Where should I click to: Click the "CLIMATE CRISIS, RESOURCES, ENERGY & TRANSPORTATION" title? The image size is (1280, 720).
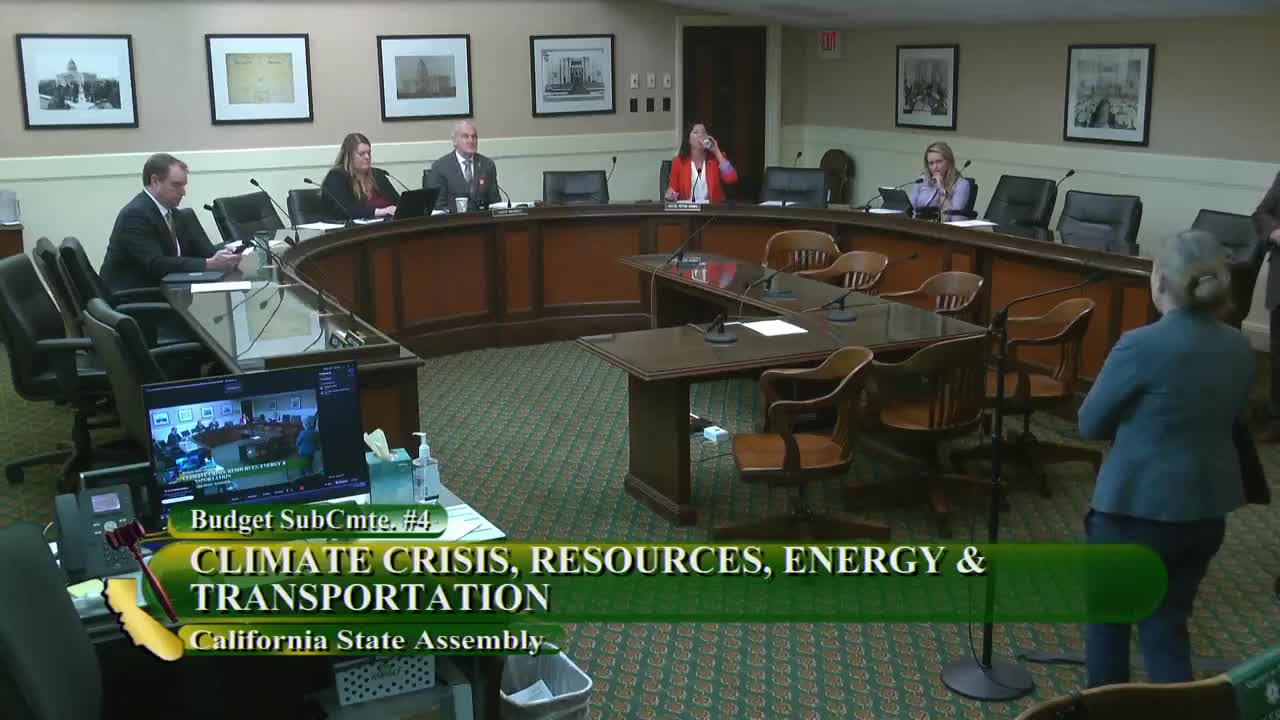(x=588, y=578)
